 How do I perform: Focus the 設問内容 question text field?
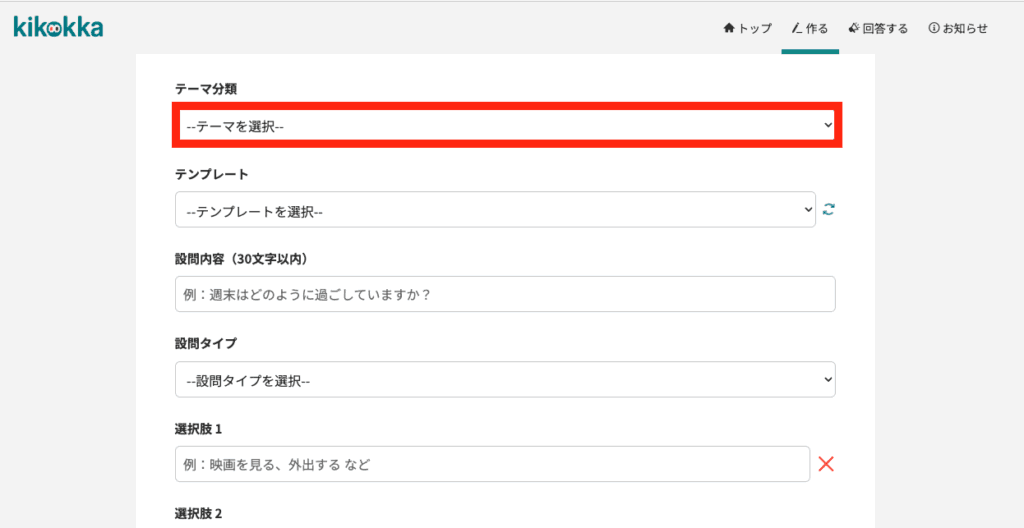click(x=505, y=294)
